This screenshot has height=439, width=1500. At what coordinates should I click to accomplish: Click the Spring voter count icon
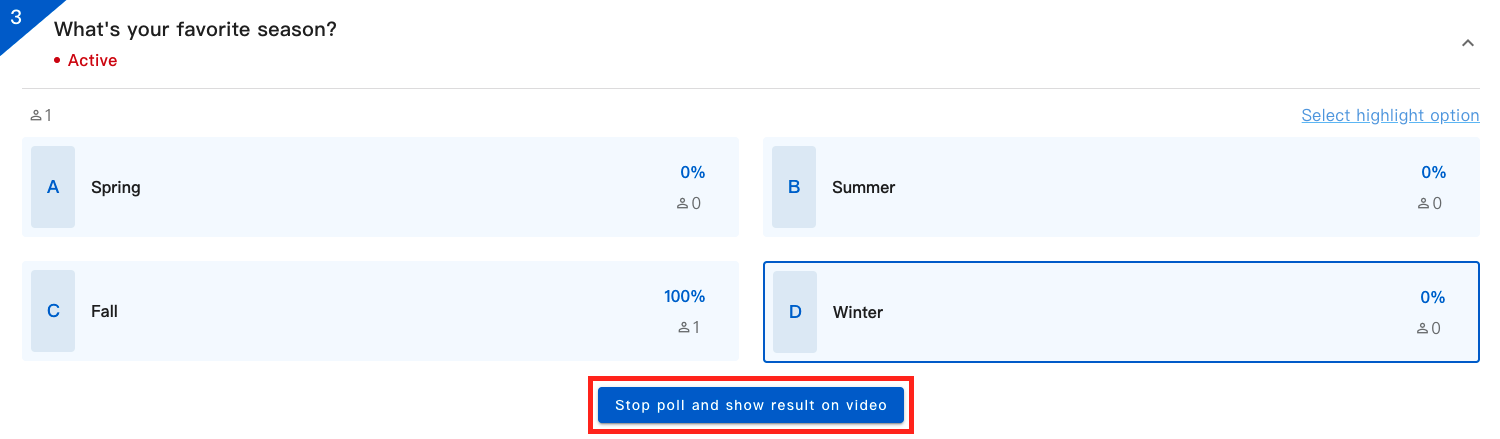683,204
